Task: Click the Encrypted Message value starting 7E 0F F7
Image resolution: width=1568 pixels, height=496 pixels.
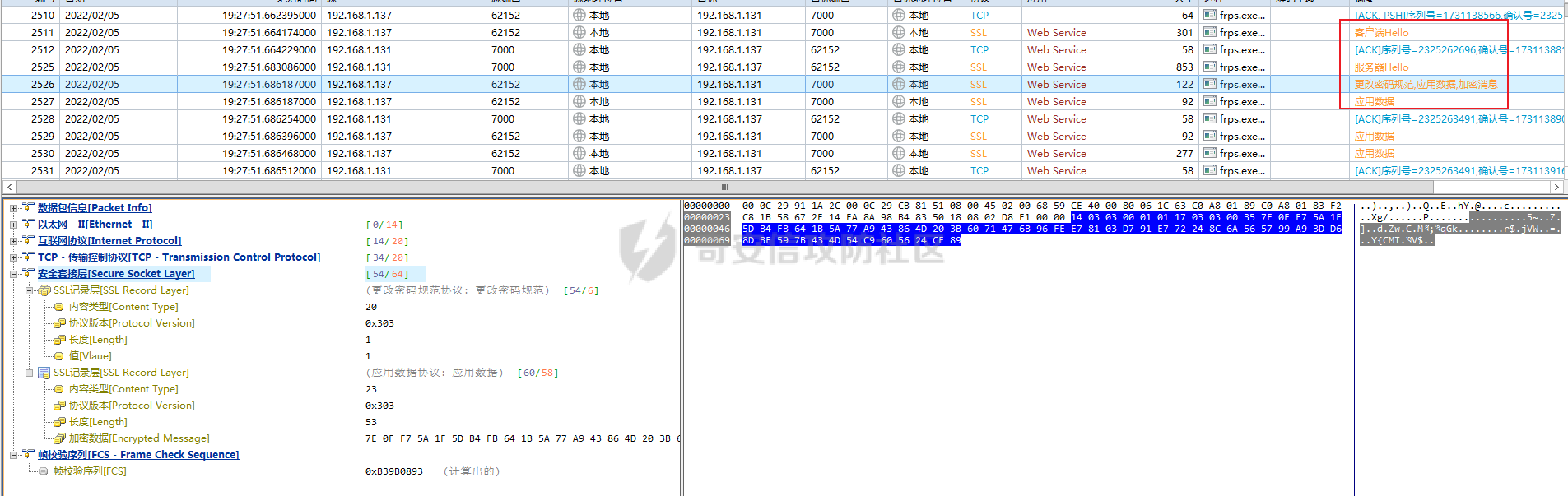Action: [x=523, y=438]
